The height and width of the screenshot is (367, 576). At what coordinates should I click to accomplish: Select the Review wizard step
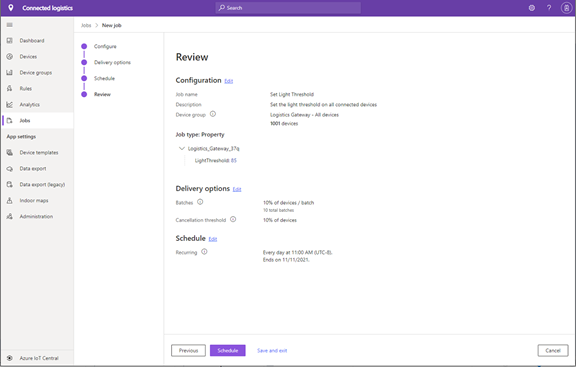click(x=102, y=94)
